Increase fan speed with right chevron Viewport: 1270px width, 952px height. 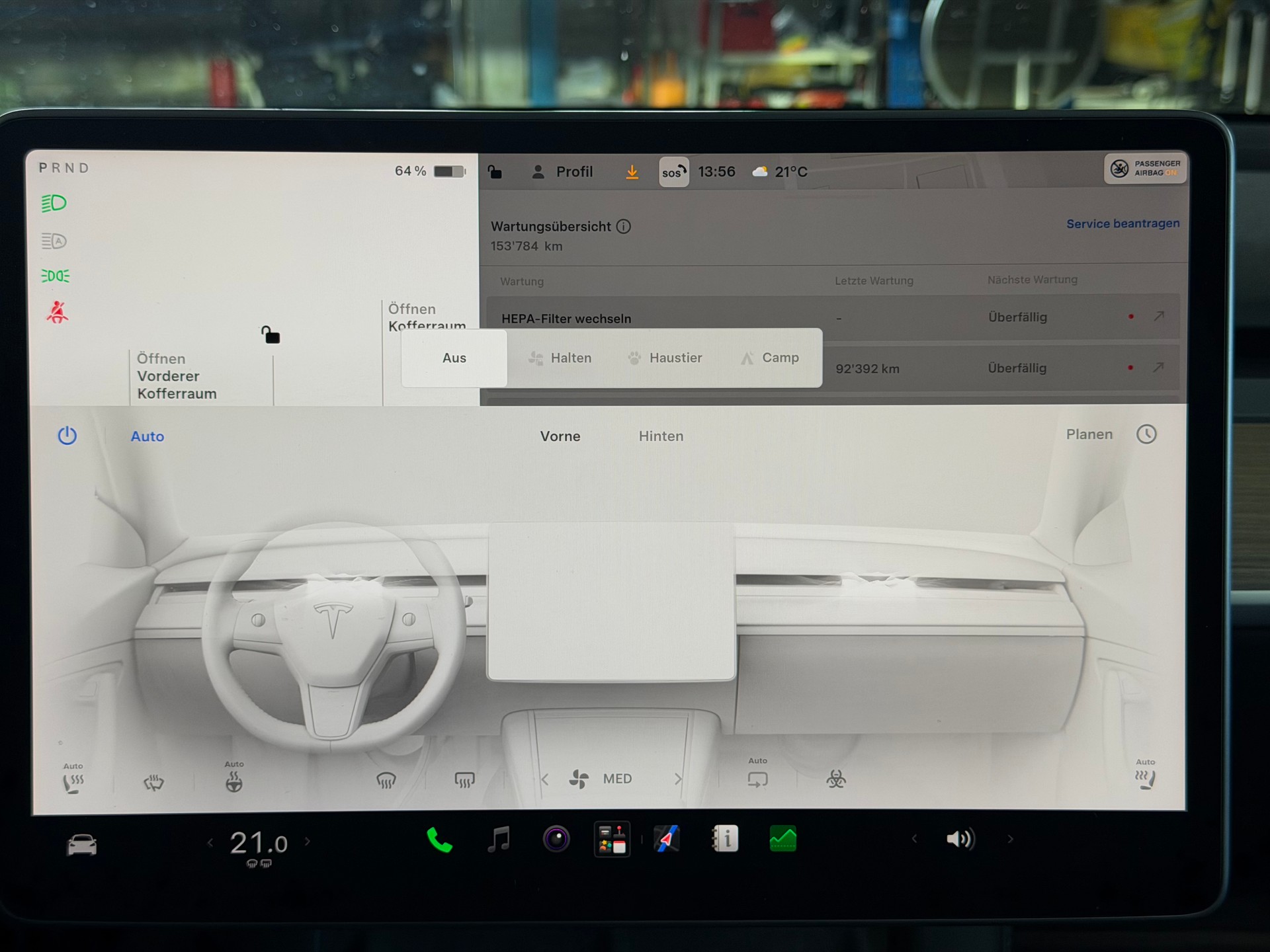678,779
